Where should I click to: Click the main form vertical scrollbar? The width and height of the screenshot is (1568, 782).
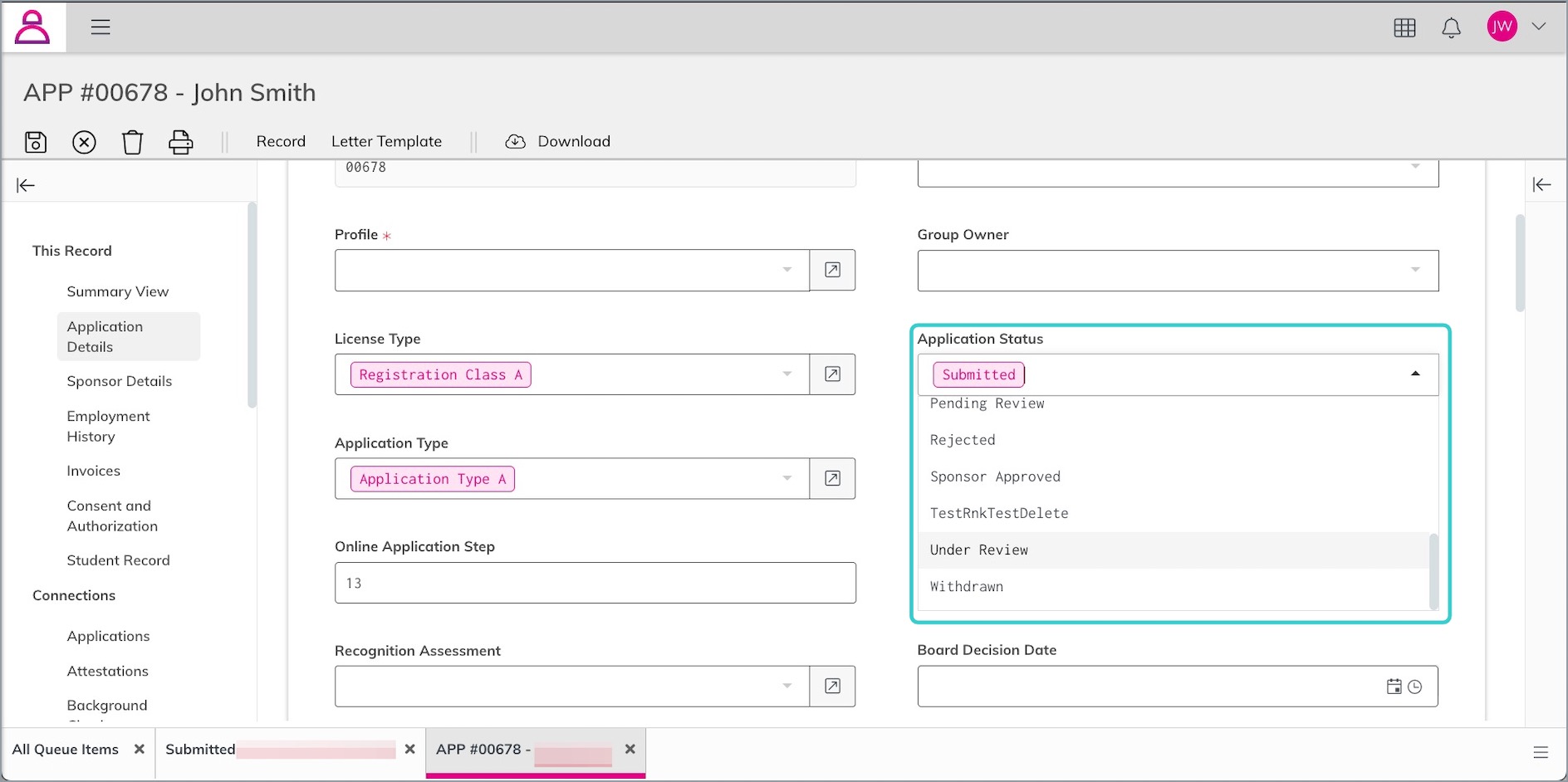click(1520, 262)
